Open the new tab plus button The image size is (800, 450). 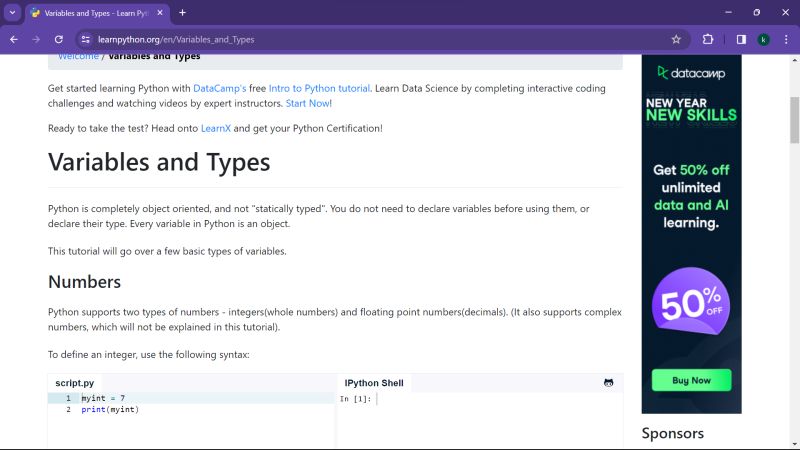(x=182, y=12)
